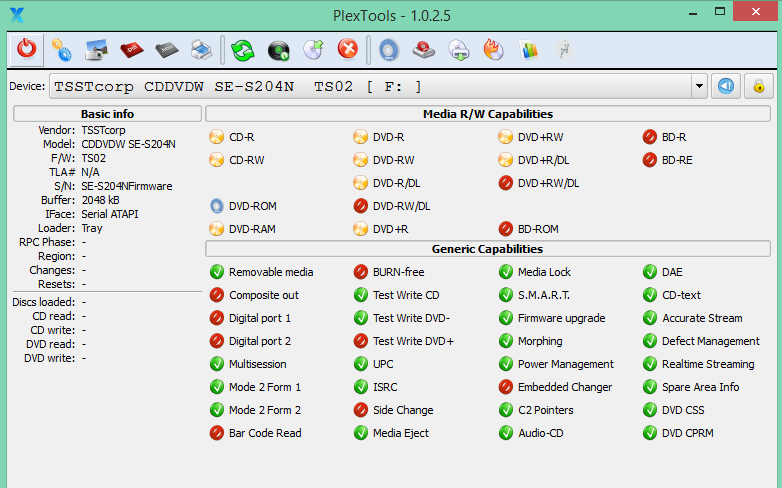The height and width of the screenshot is (488, 782).
Task: Click the 'RPC Phase:' label
Action: click(x=47, y=242)
